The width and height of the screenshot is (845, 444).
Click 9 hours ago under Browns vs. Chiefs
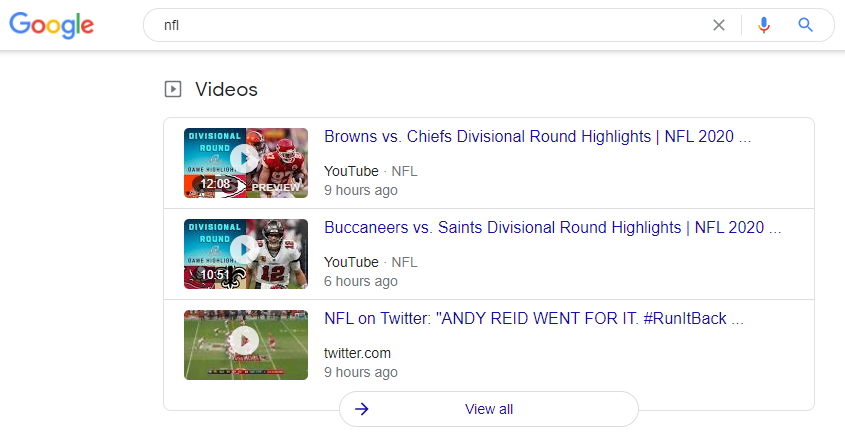tap(361, 190)
